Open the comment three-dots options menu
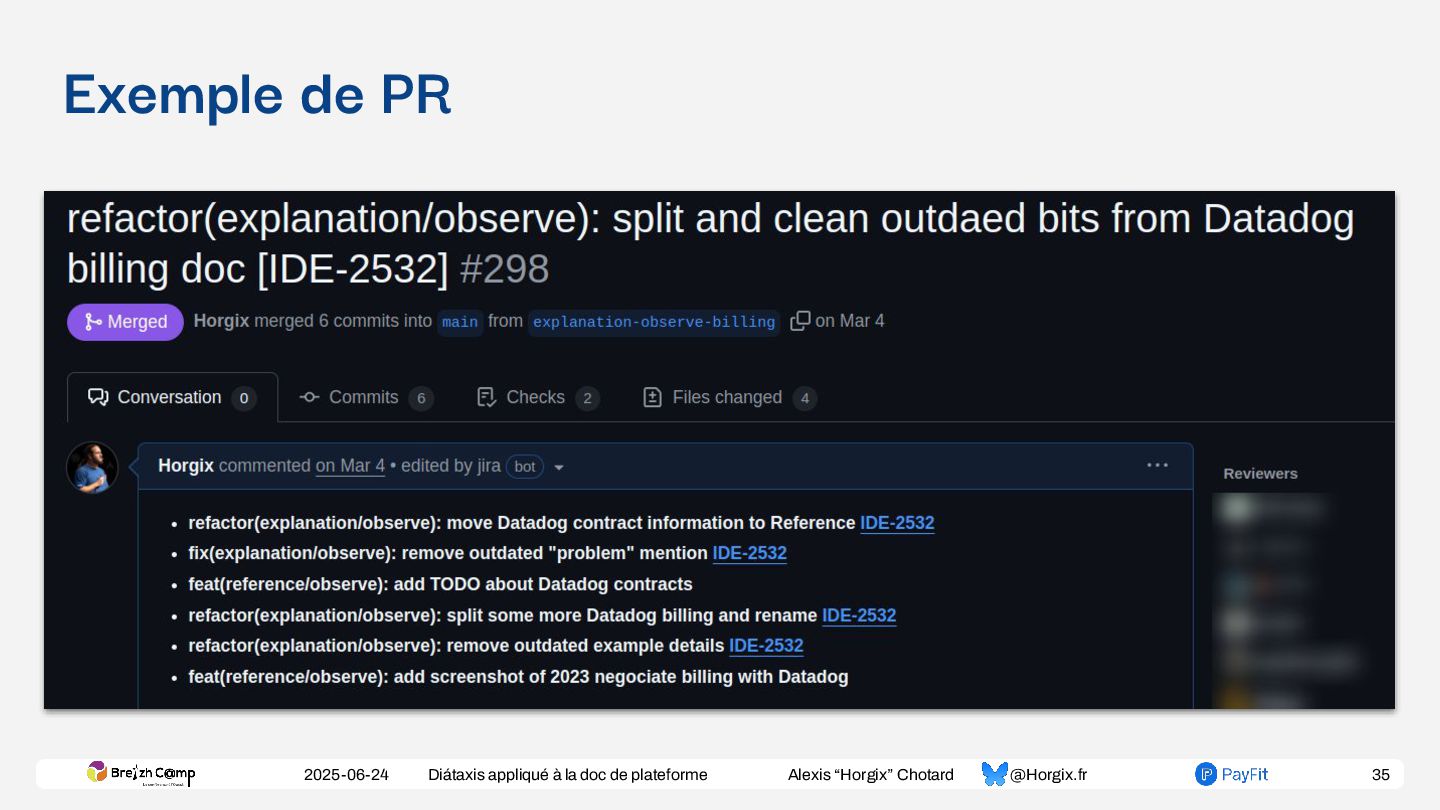 [x=1157, y=465]
